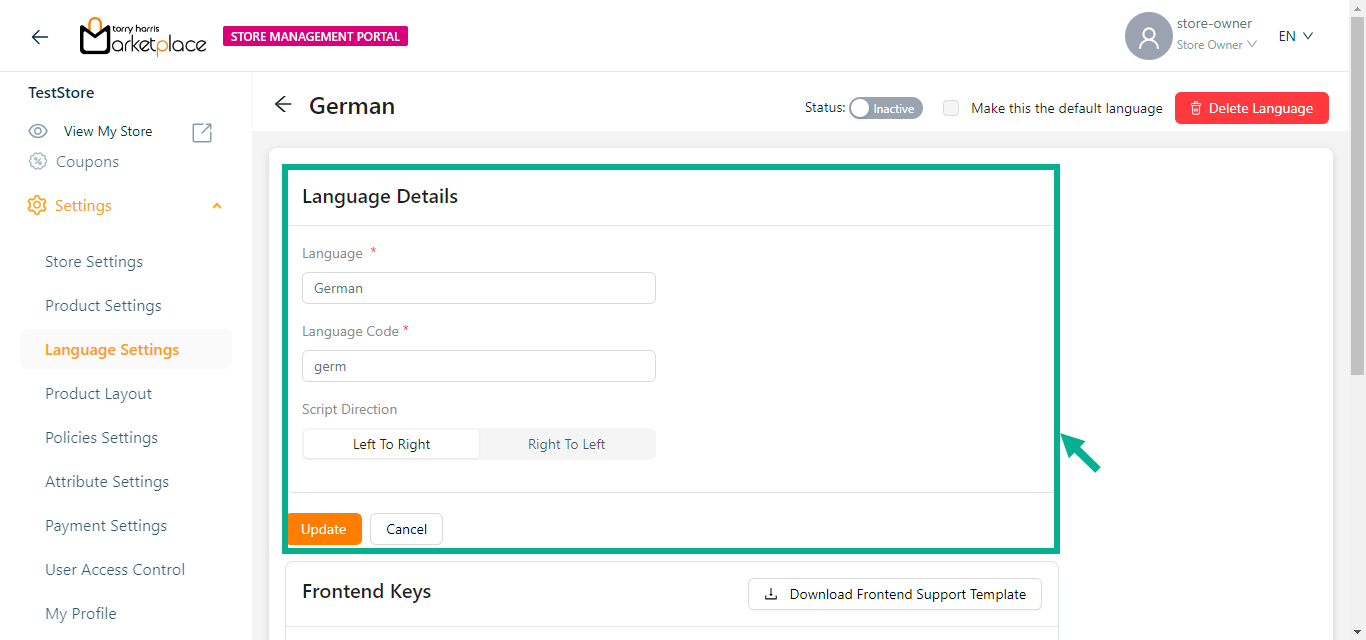1366x640 pixels.
Task: Open Payment Settings in sidebar
Action: click(106, 526)
